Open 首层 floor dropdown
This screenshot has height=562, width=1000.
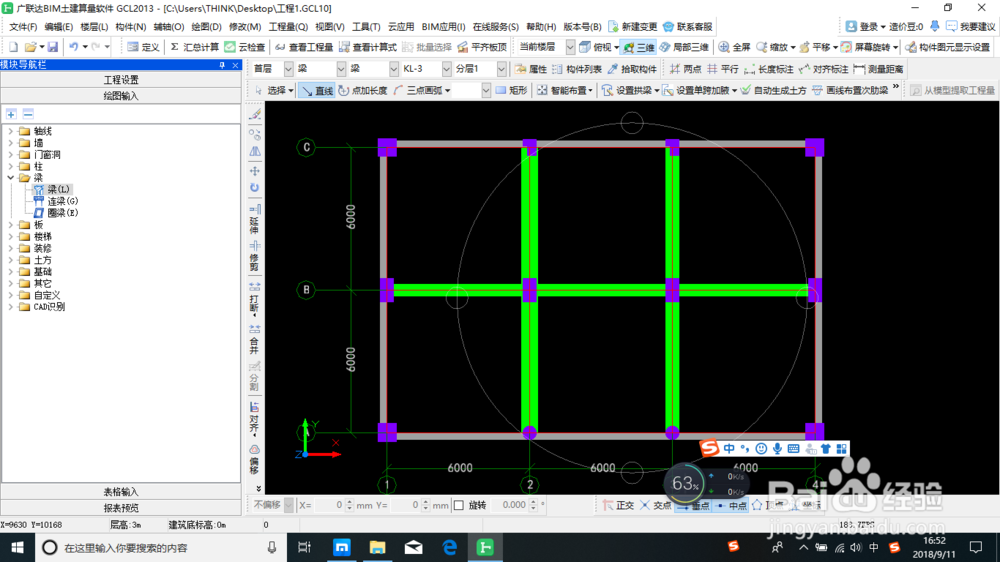pos(288,69)
